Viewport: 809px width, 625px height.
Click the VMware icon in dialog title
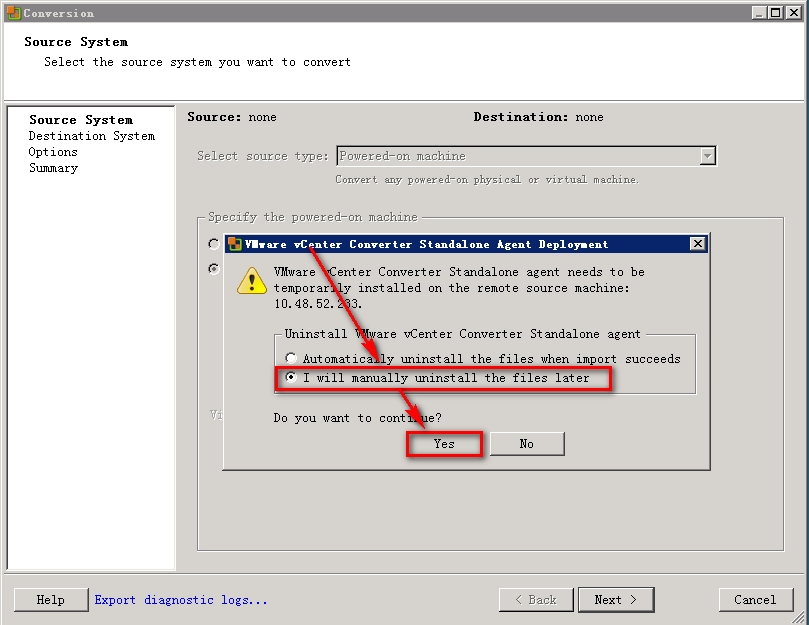pos(235,244)
